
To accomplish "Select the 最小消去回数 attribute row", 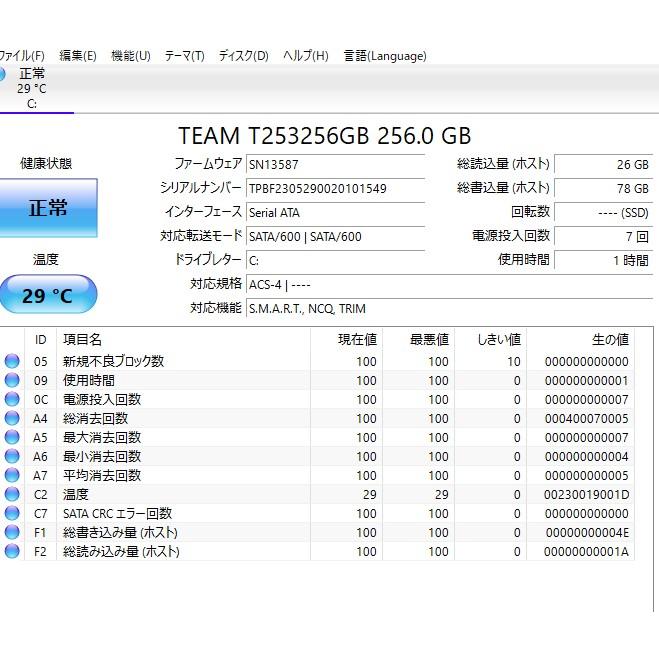I will (x=317, y=456).
